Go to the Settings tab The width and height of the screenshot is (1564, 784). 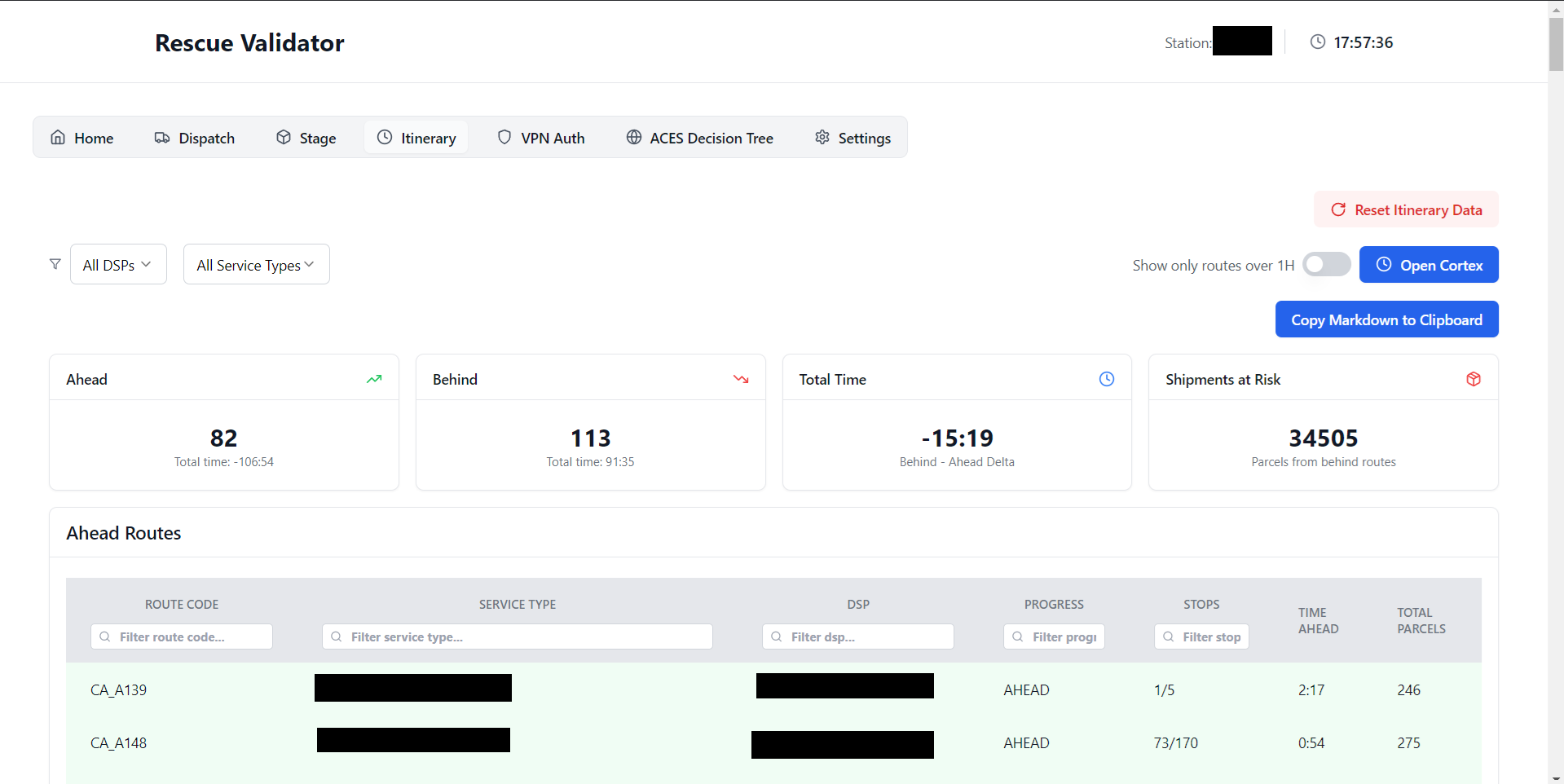(x=852, y=138)
